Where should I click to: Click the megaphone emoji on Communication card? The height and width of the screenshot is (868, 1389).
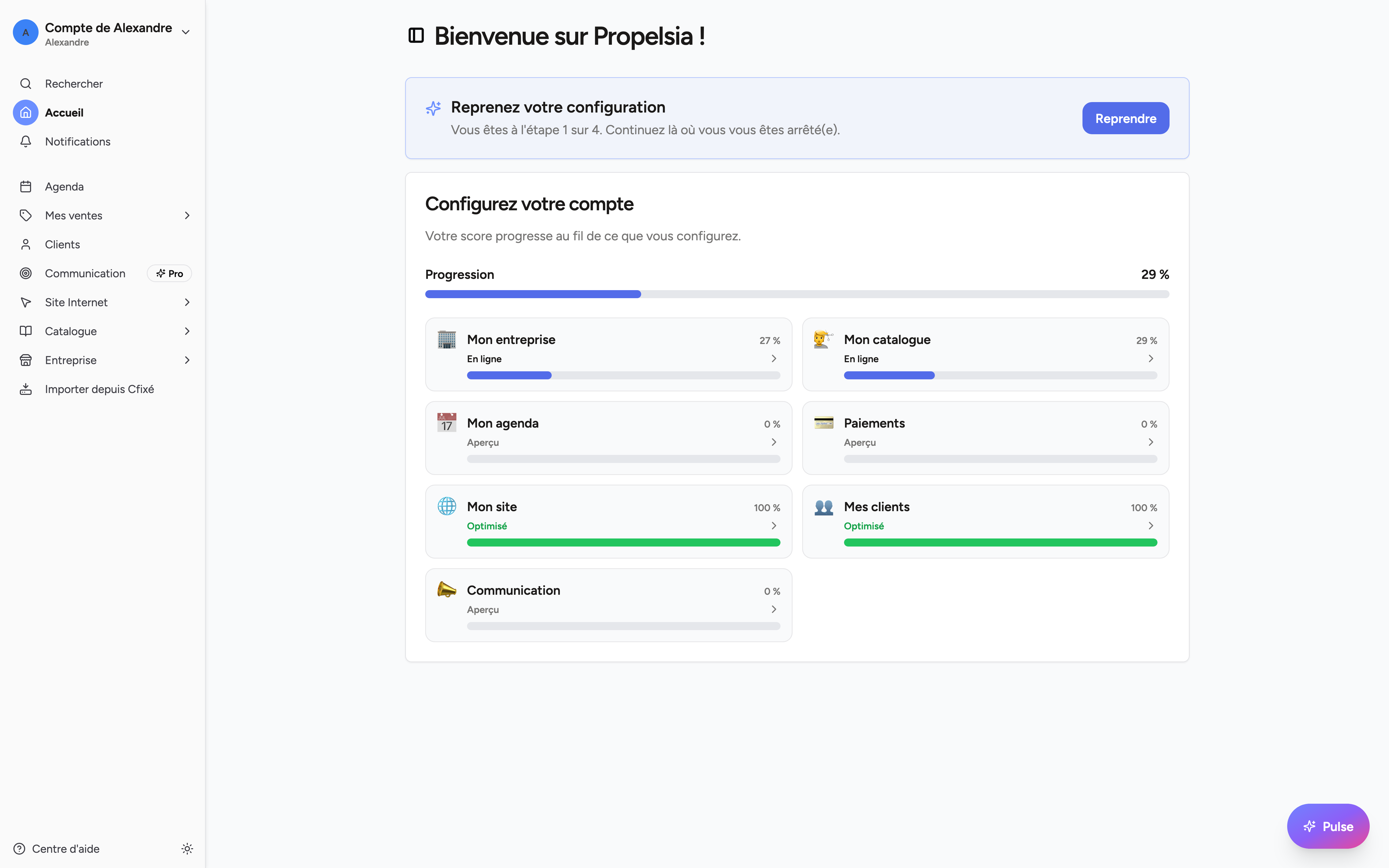pyautogui.click(x=447, y=590)
